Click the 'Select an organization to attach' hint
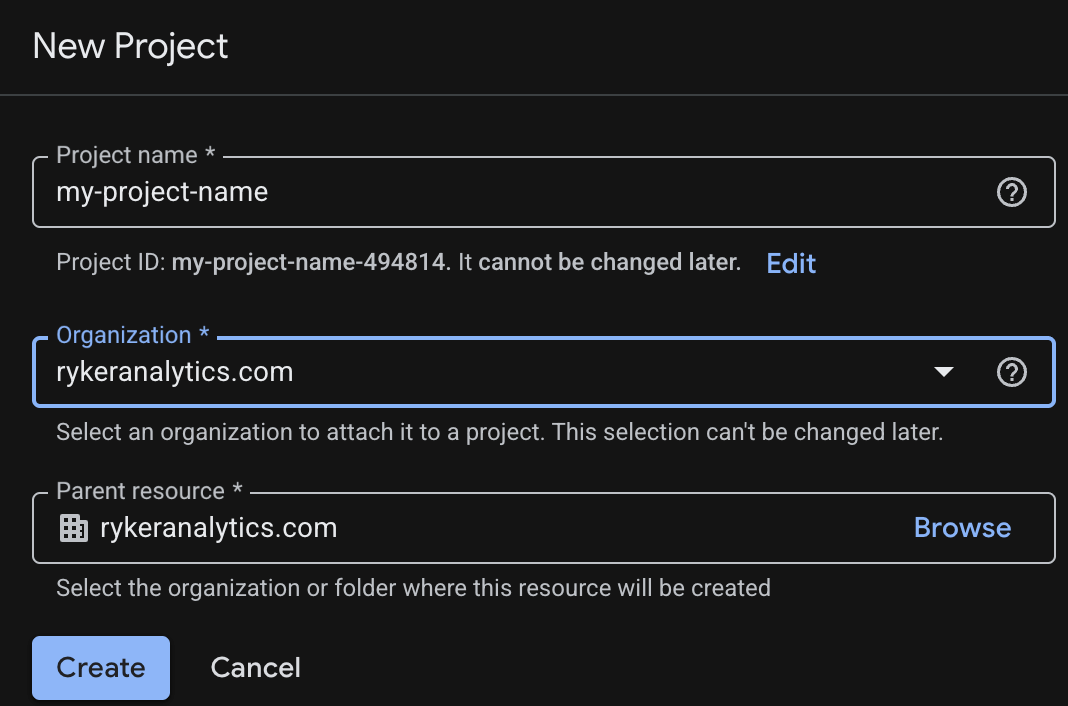The image size is (1068, 706). pos(499,432)
